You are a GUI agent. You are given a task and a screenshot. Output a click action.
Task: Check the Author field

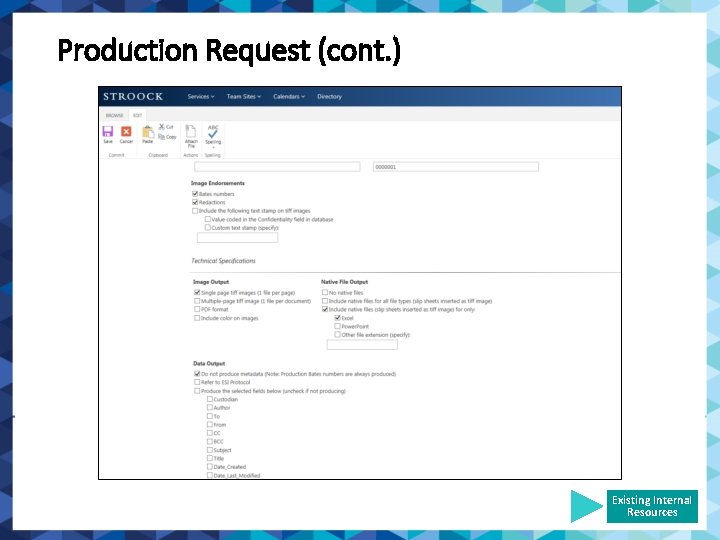210,407
